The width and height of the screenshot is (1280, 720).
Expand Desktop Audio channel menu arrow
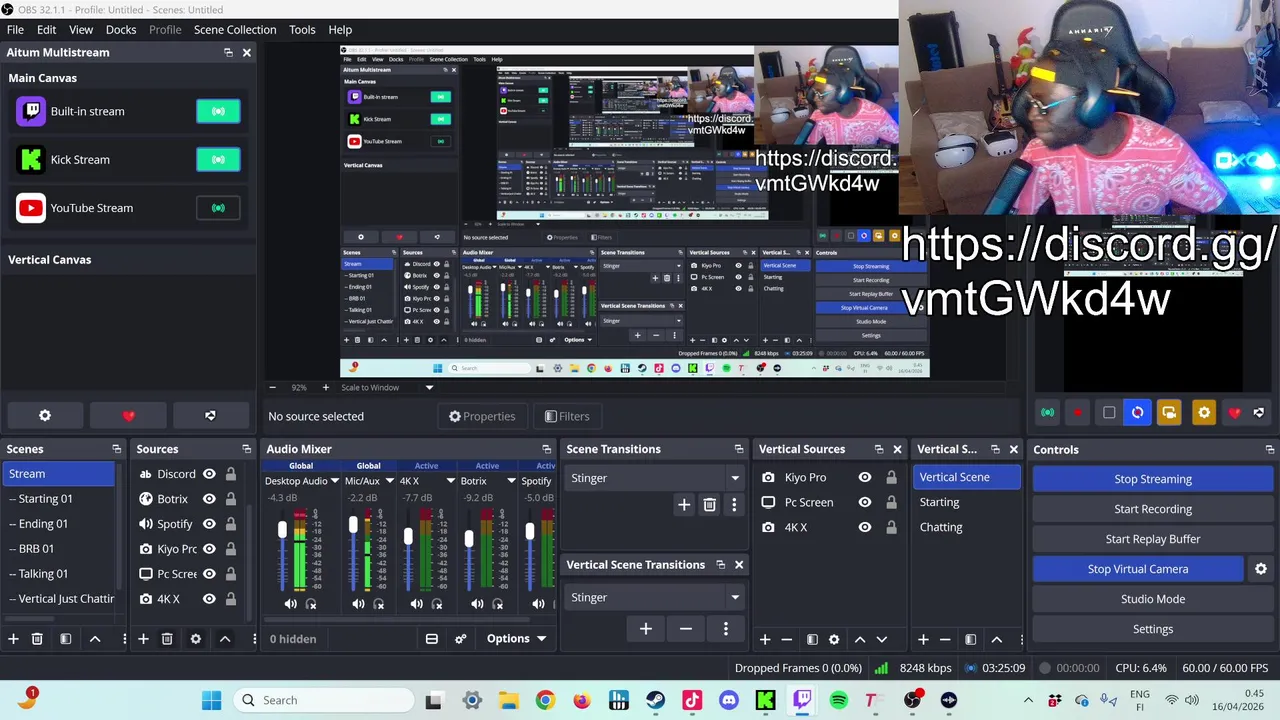pos(335,481)
